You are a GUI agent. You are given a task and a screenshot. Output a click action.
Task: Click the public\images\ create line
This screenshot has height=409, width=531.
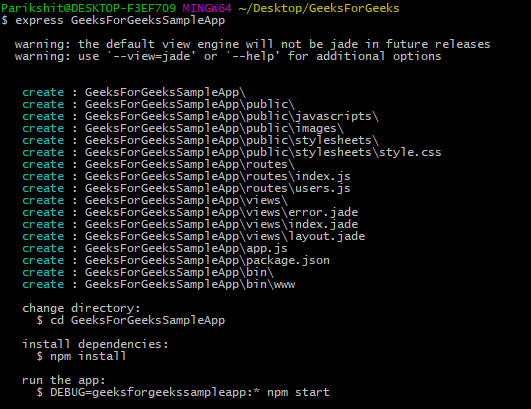(183, 128)
